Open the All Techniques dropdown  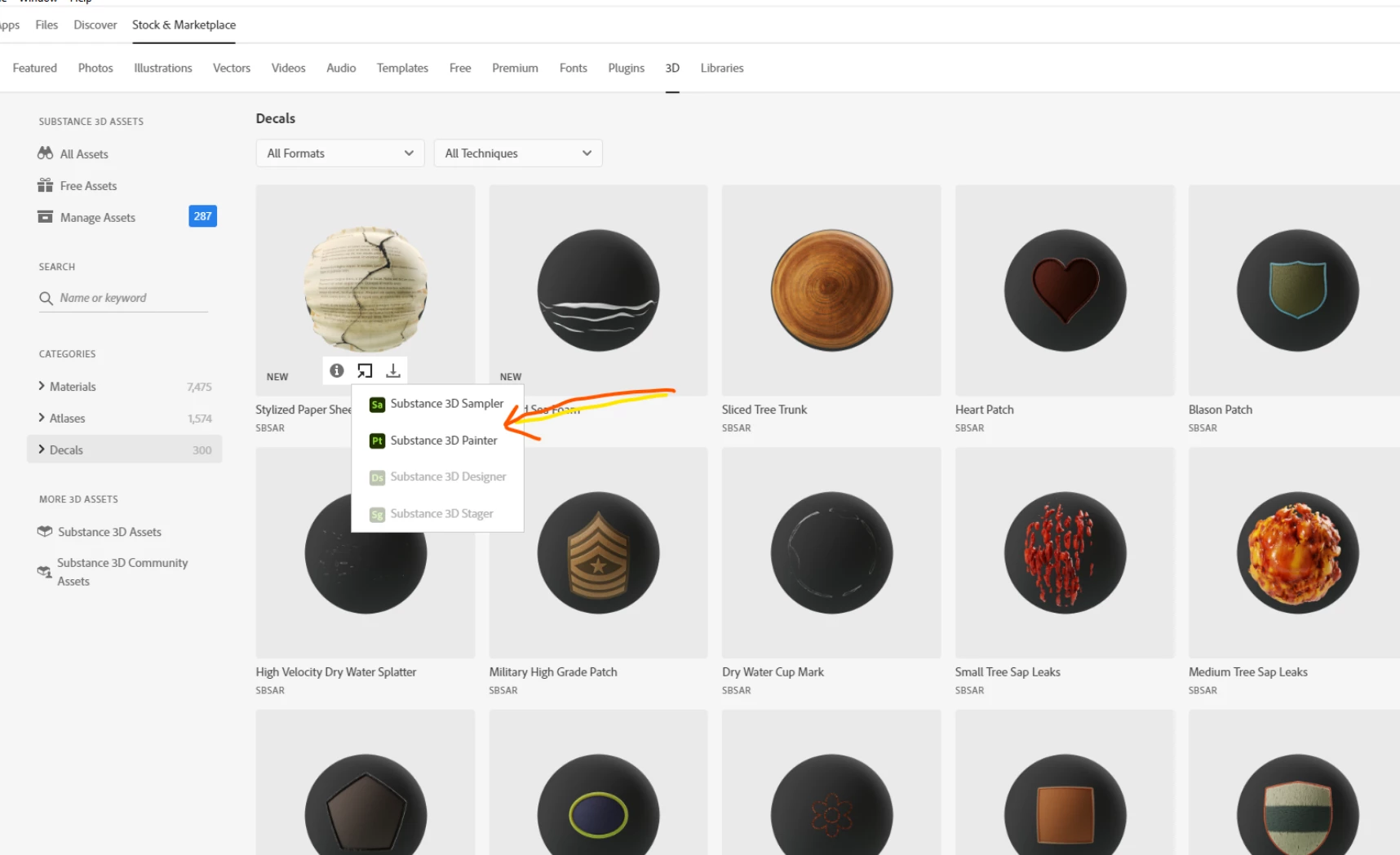[518, 153]
